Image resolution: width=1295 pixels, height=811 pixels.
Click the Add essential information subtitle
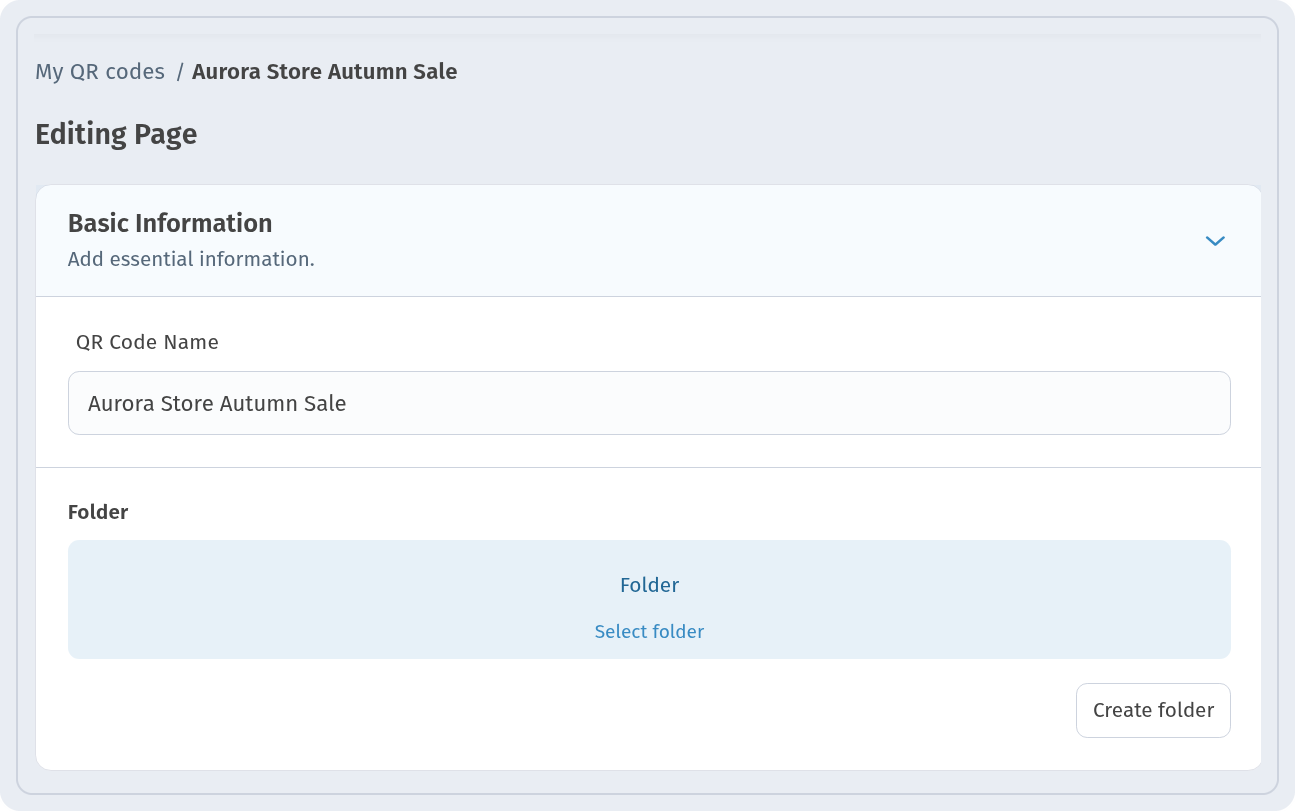point(191,259)
